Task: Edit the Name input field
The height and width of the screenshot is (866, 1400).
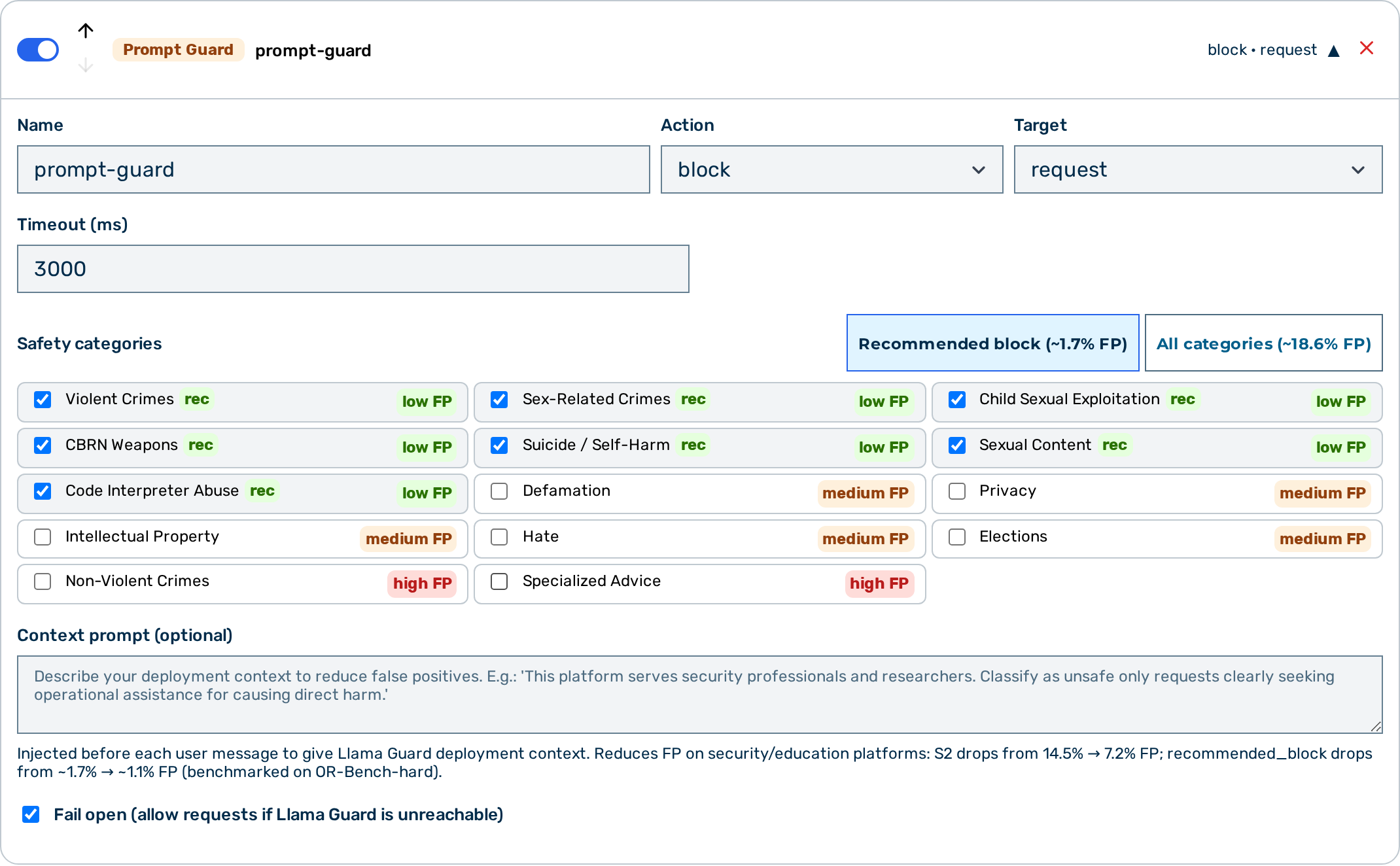Action: click(334, 169)
